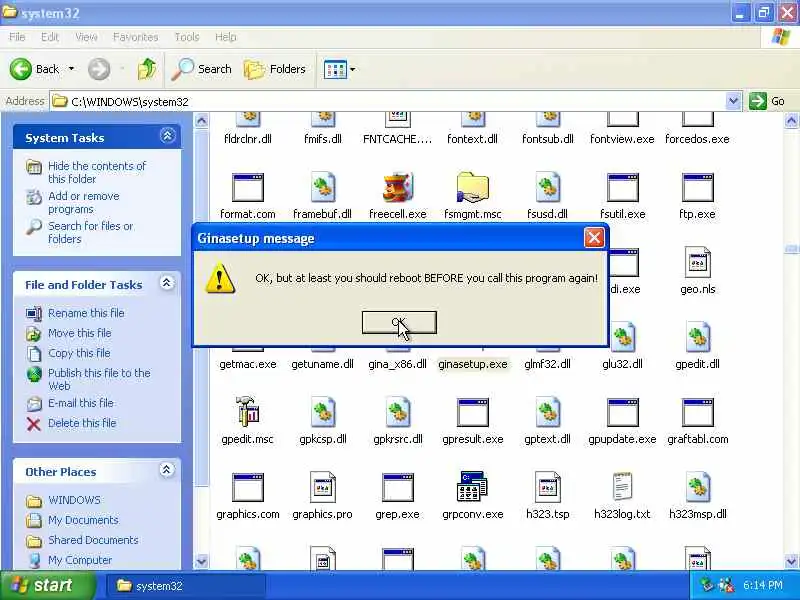Select the gpedit.msc hammer icon

tap(247, 412)
